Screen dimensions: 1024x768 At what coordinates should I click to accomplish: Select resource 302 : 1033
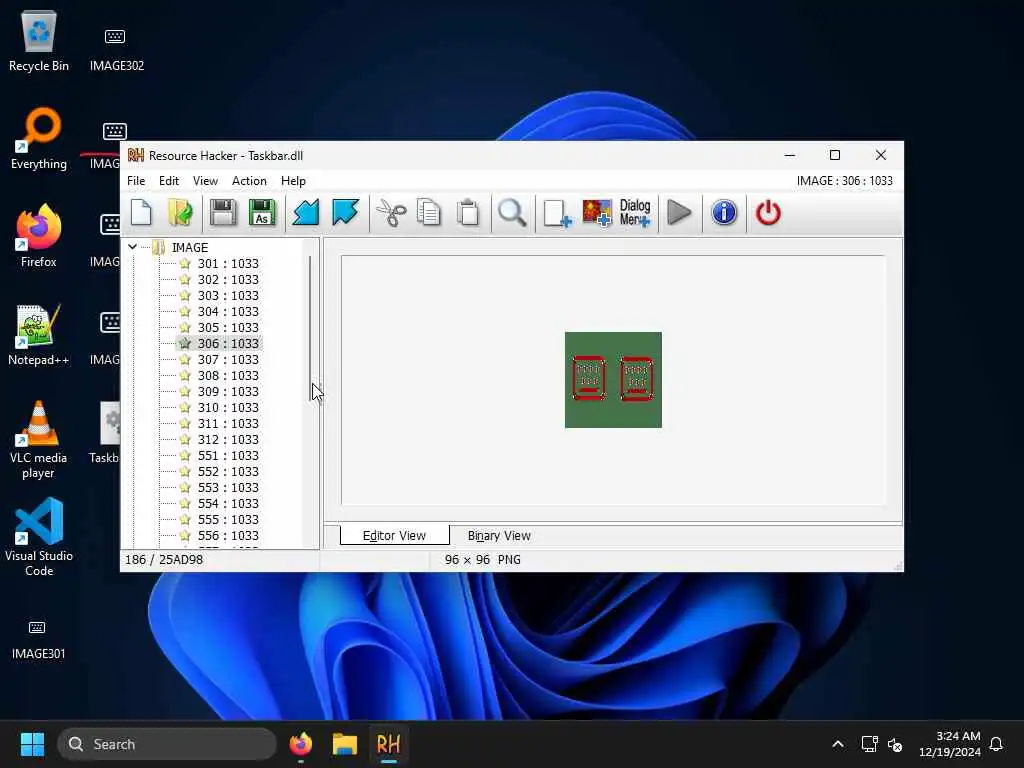pos(228,280)
